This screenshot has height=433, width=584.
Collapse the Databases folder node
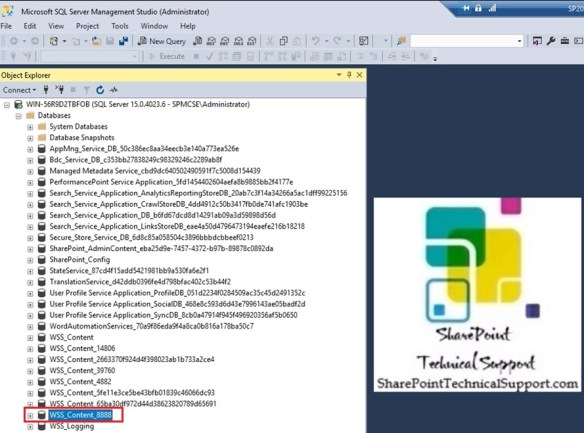click(x=18, y=116)
